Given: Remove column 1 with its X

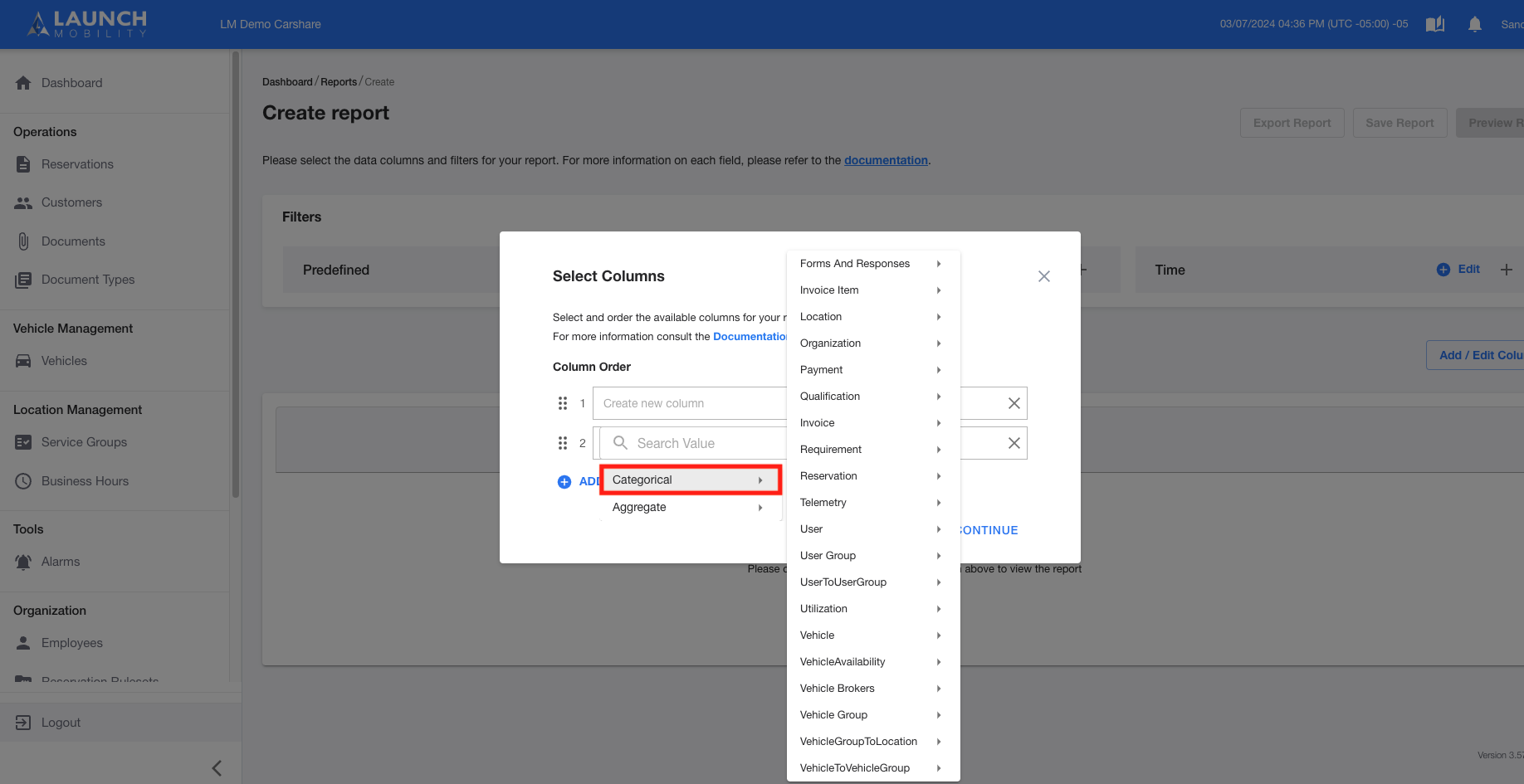Looking at the screenshot, I should [x=1014, y=403].
